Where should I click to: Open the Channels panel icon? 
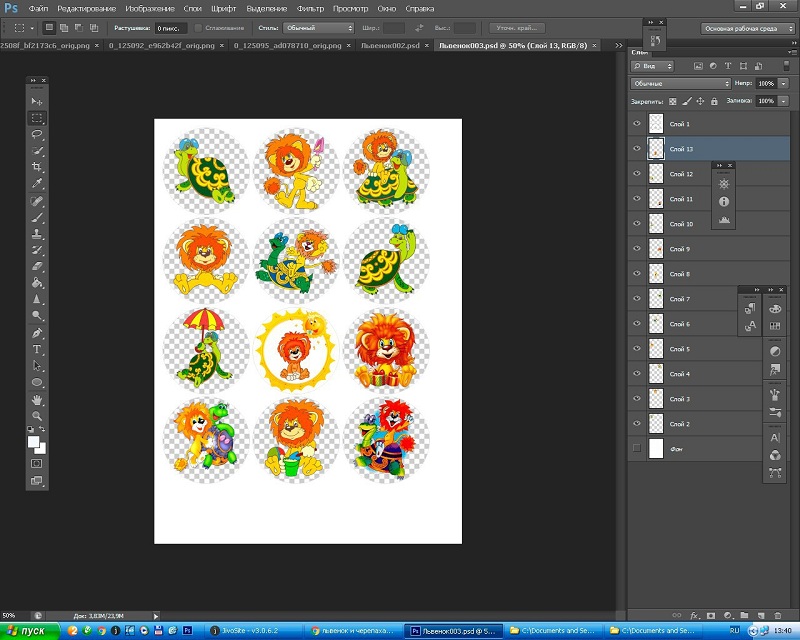[774, 455]
